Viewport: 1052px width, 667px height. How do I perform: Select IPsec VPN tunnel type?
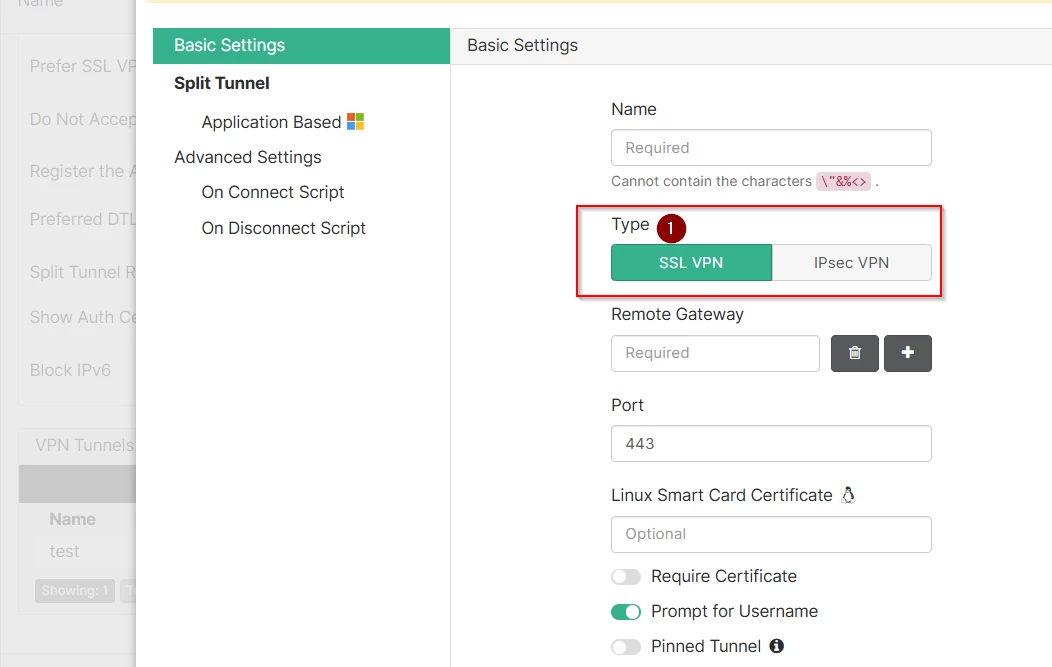point(851,262)
